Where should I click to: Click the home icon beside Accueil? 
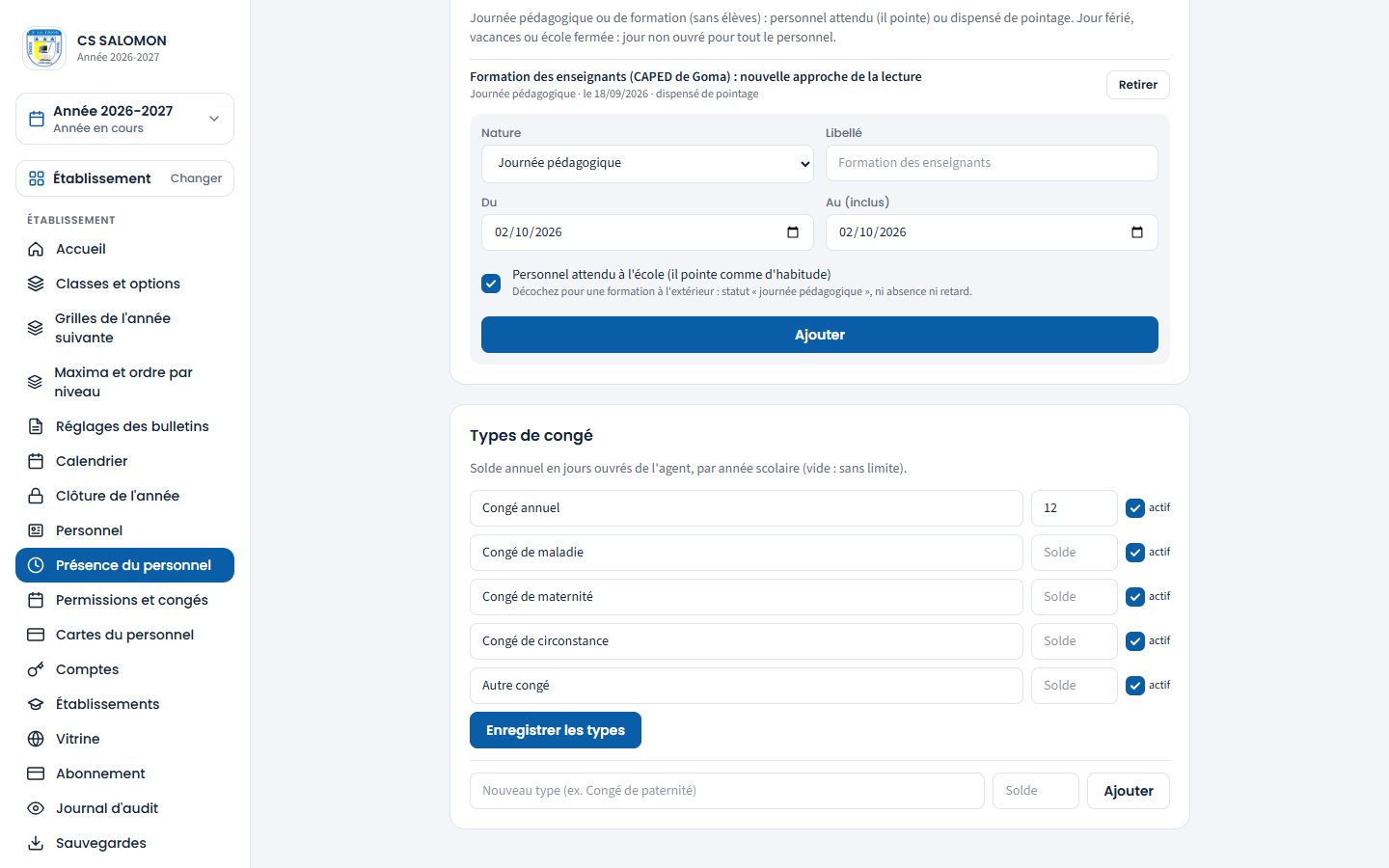tap(36, 249)
